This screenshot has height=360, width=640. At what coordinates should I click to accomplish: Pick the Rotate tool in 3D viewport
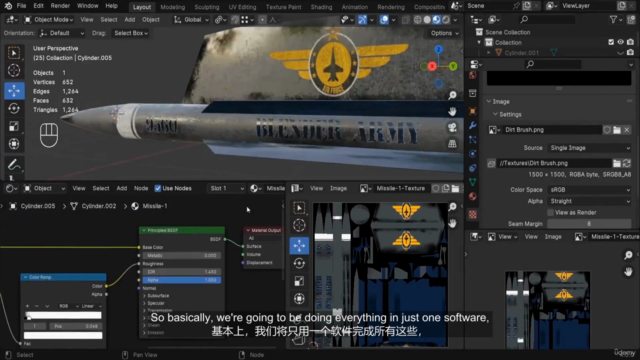[x=14, y=109]
